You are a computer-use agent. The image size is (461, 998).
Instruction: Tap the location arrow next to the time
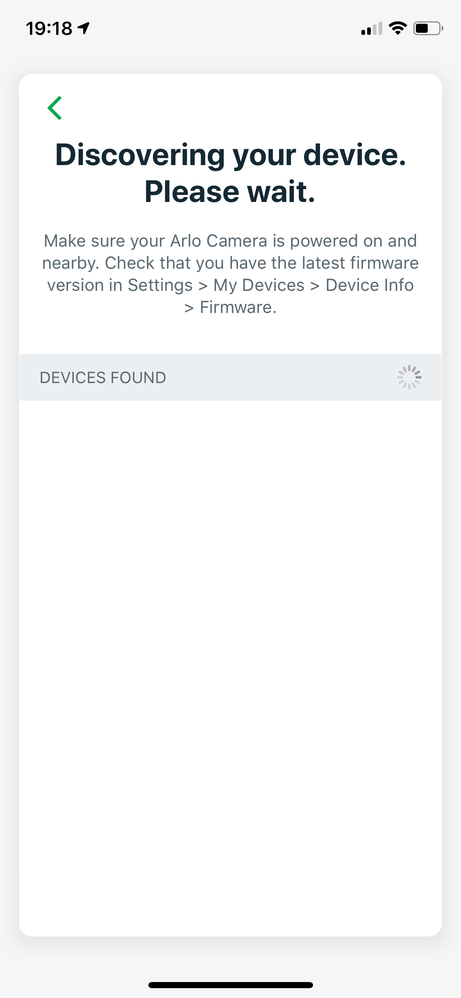tap(83, 28)
